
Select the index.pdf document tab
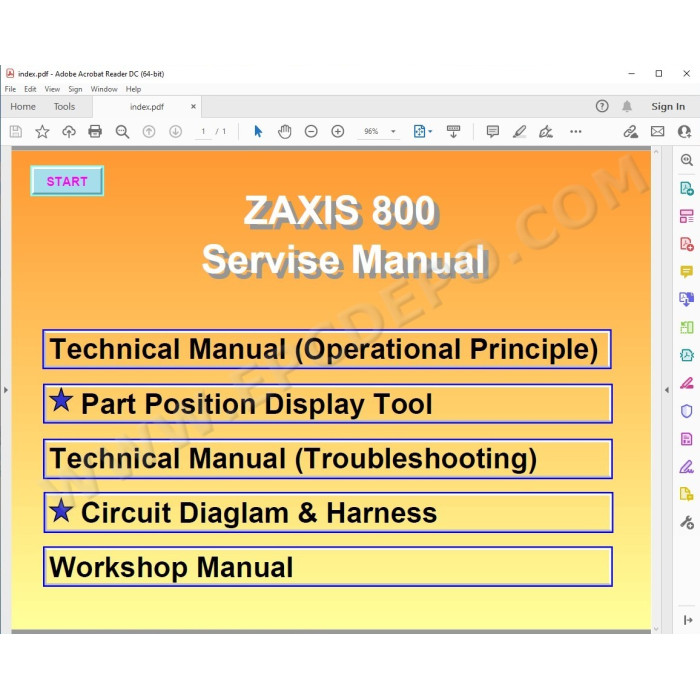(x=146, y=107)
